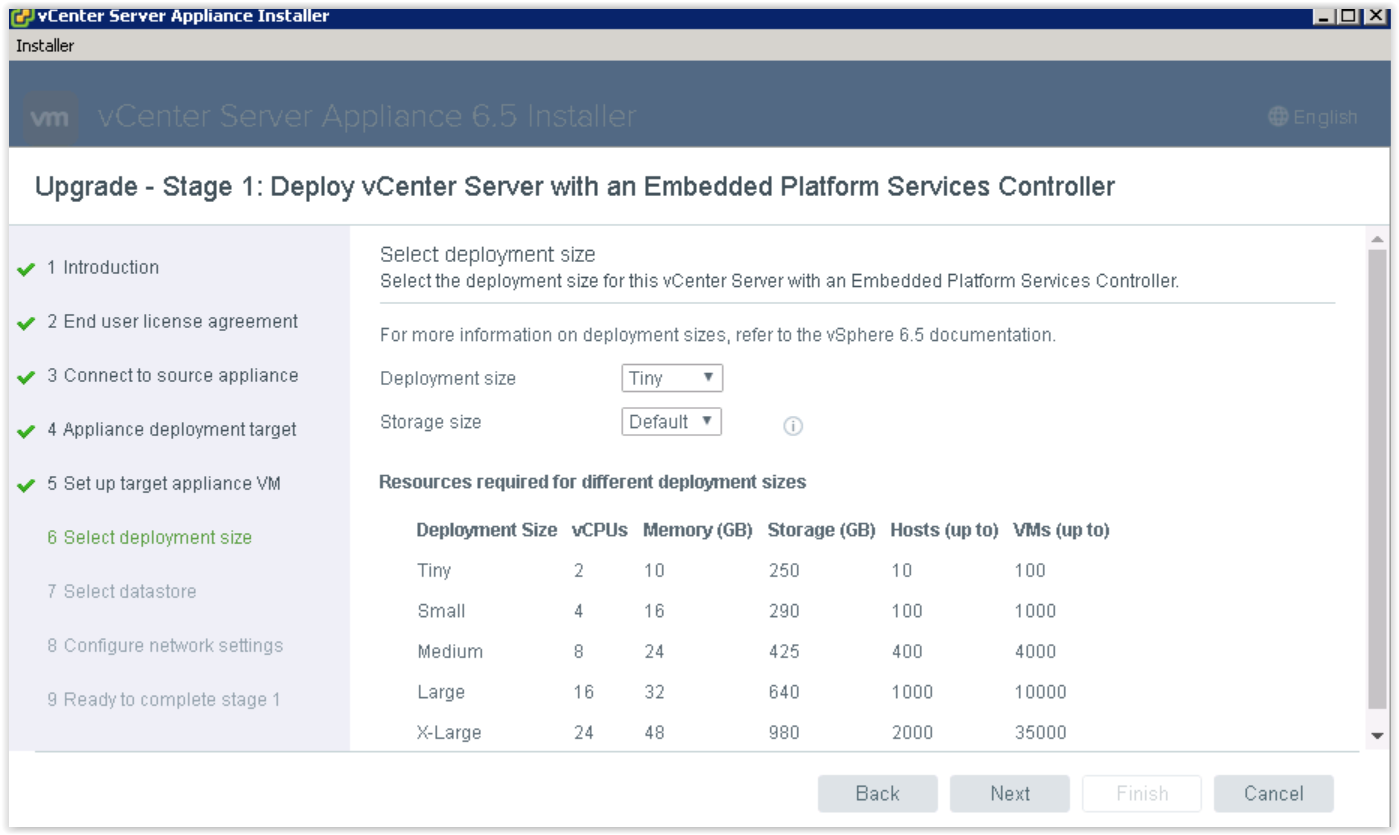Click the Finish button

coord(1142,793)
